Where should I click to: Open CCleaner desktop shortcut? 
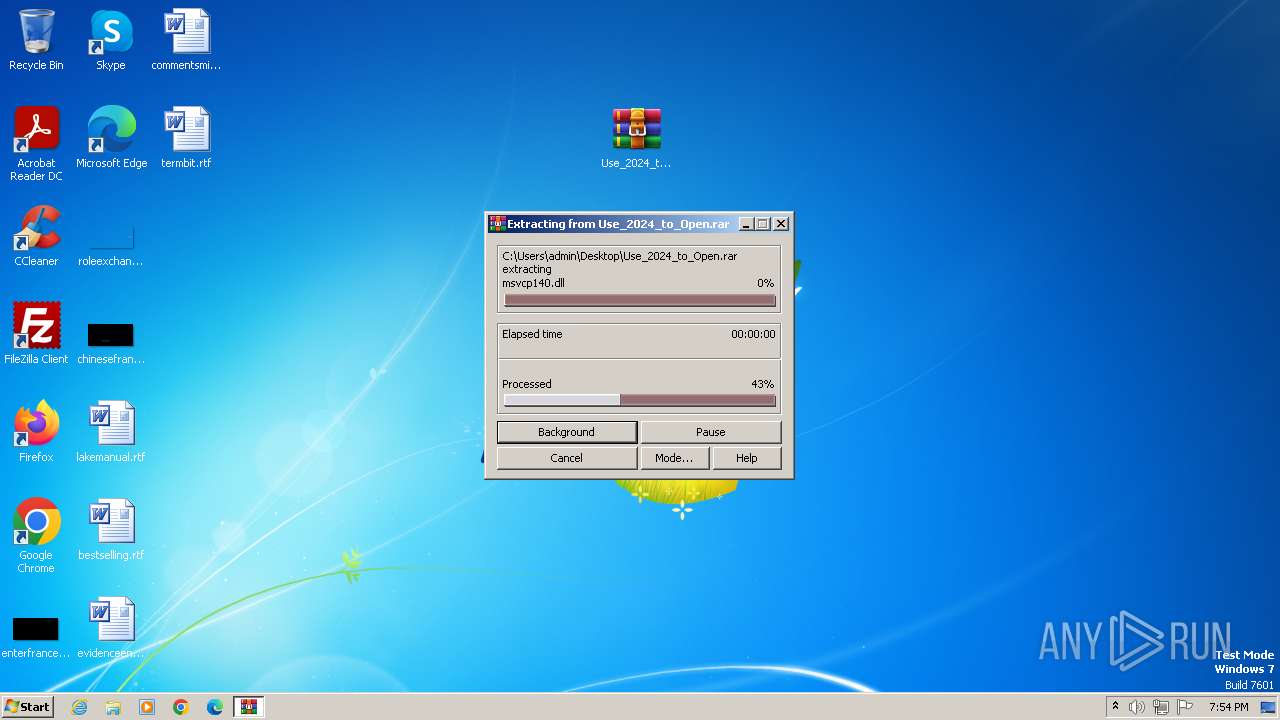click(x=36, y=235)
